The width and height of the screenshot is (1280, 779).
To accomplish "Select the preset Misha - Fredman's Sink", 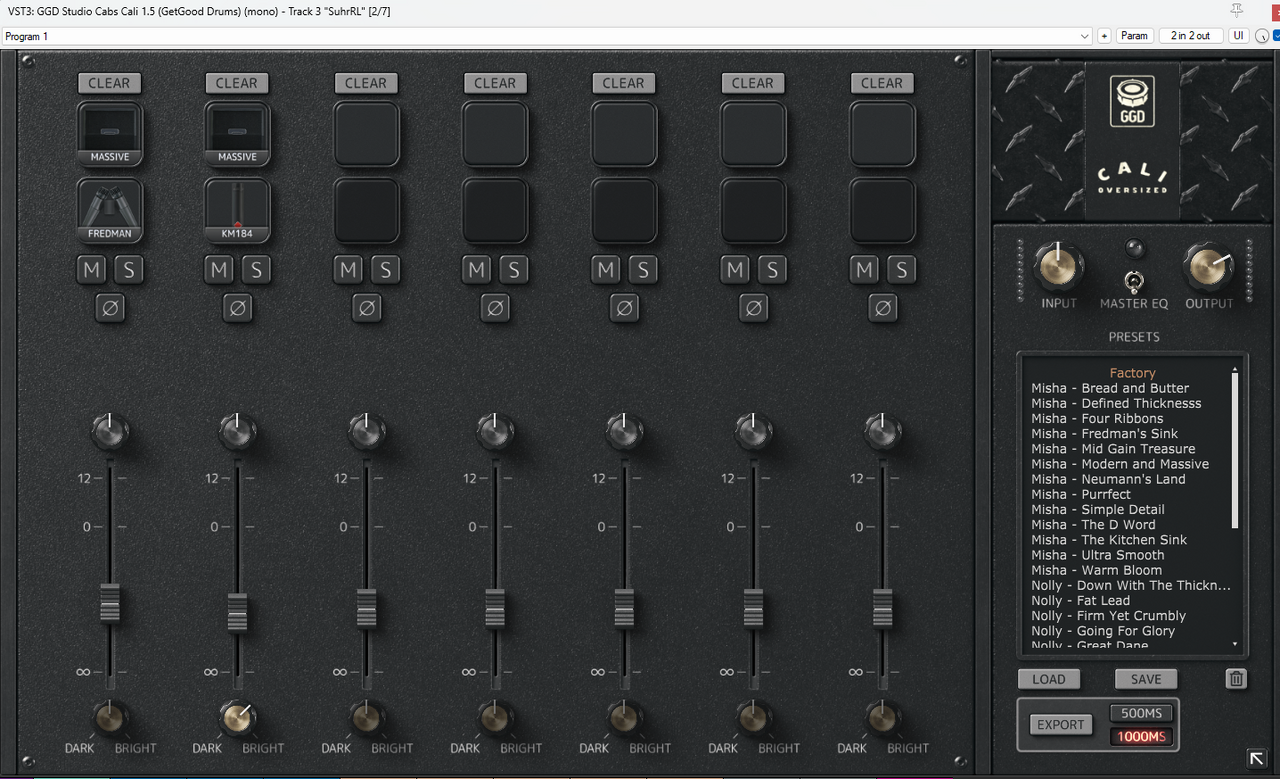I will tap(1104, 434).
